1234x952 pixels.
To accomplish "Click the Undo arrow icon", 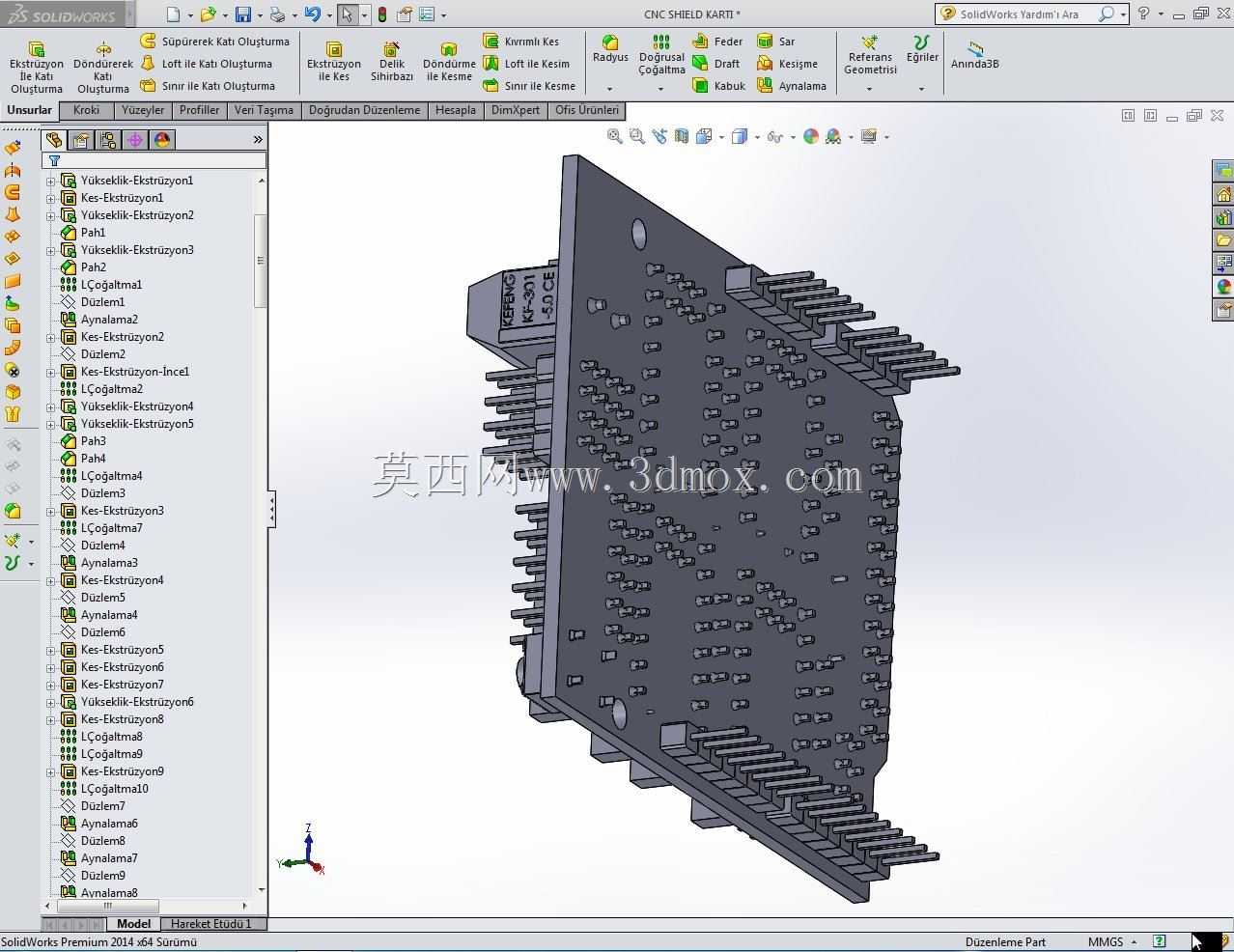I will (x=312, y=14).
